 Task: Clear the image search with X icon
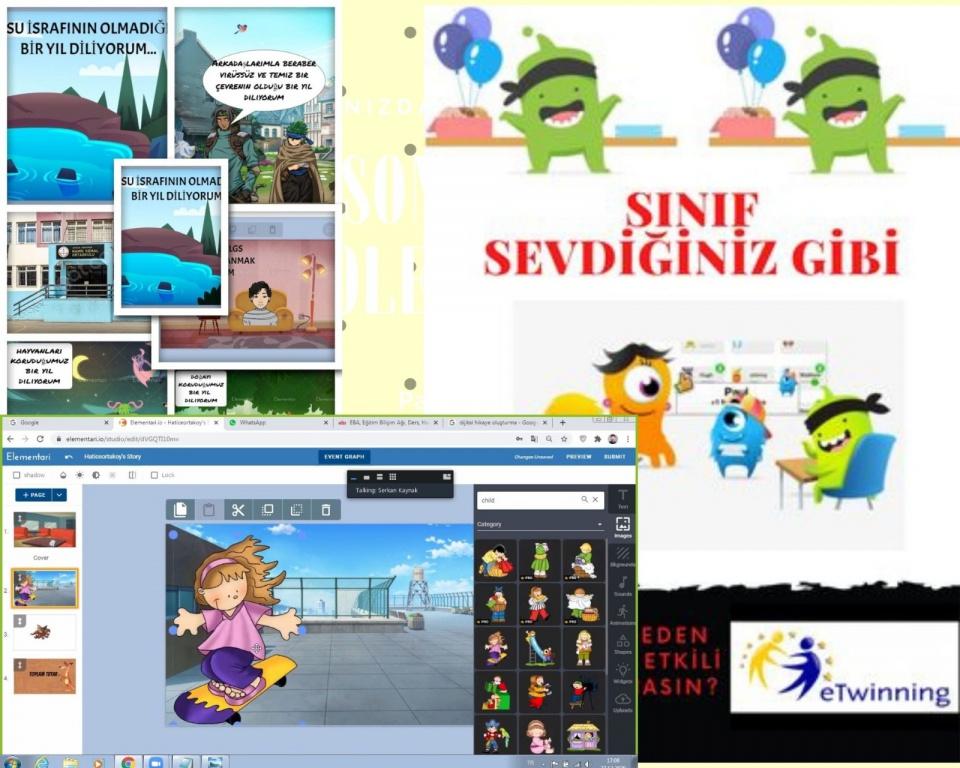pyautogui.click(x=595, y=500)
